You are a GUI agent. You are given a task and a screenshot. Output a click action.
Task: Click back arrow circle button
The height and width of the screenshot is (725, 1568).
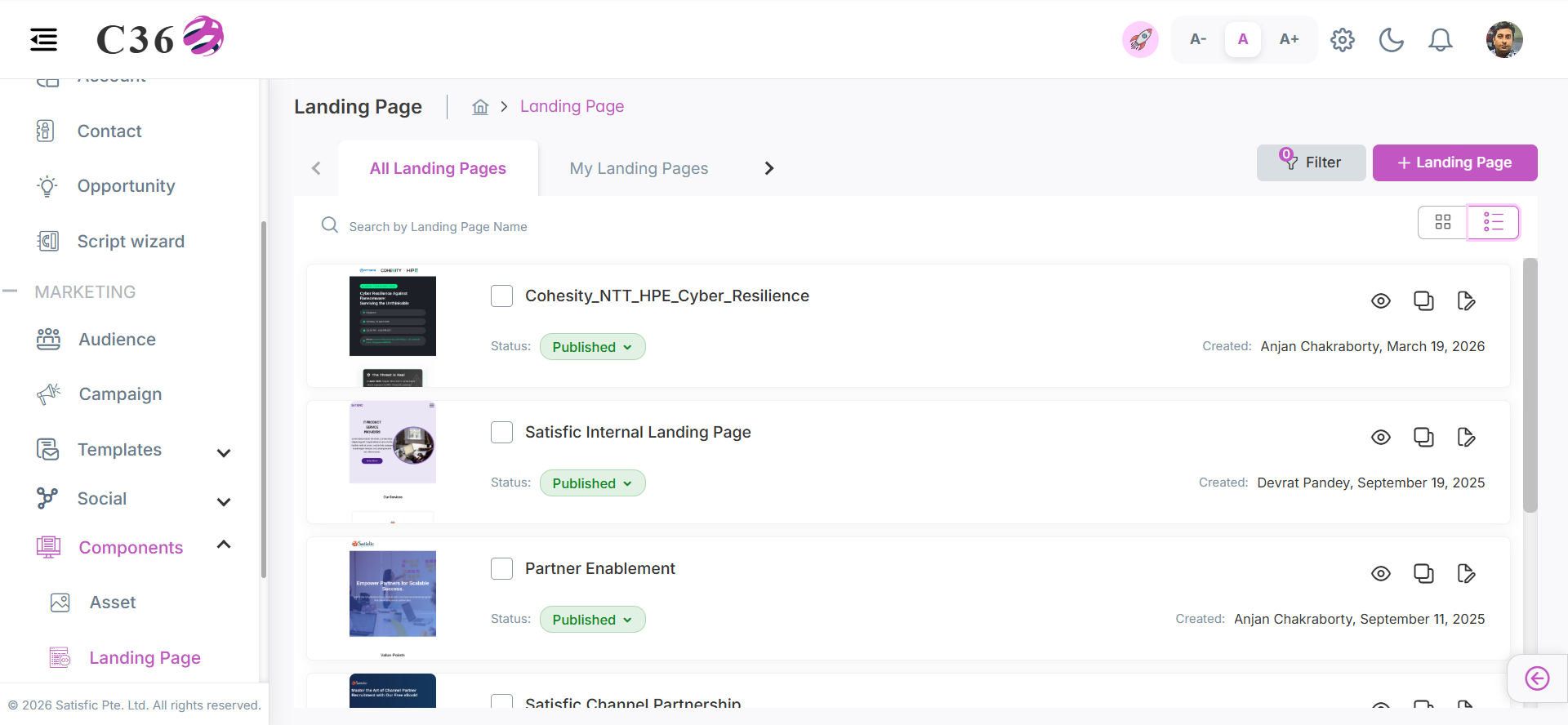pos(1537,678)
